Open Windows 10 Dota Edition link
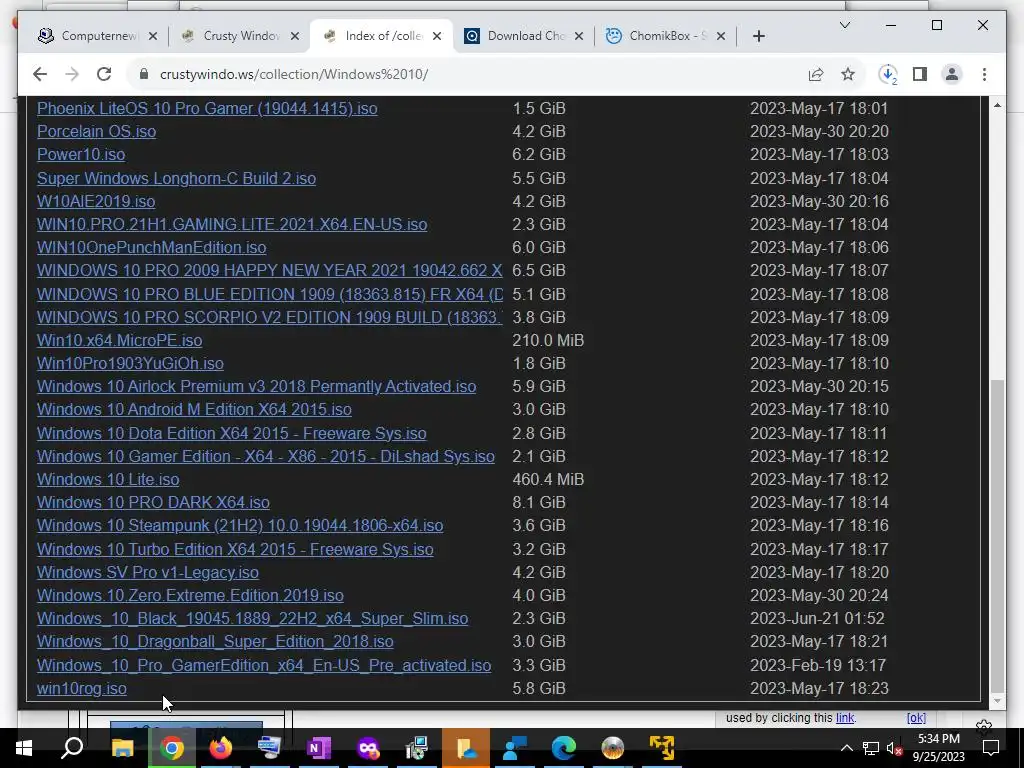 click(x=232, y=434)
